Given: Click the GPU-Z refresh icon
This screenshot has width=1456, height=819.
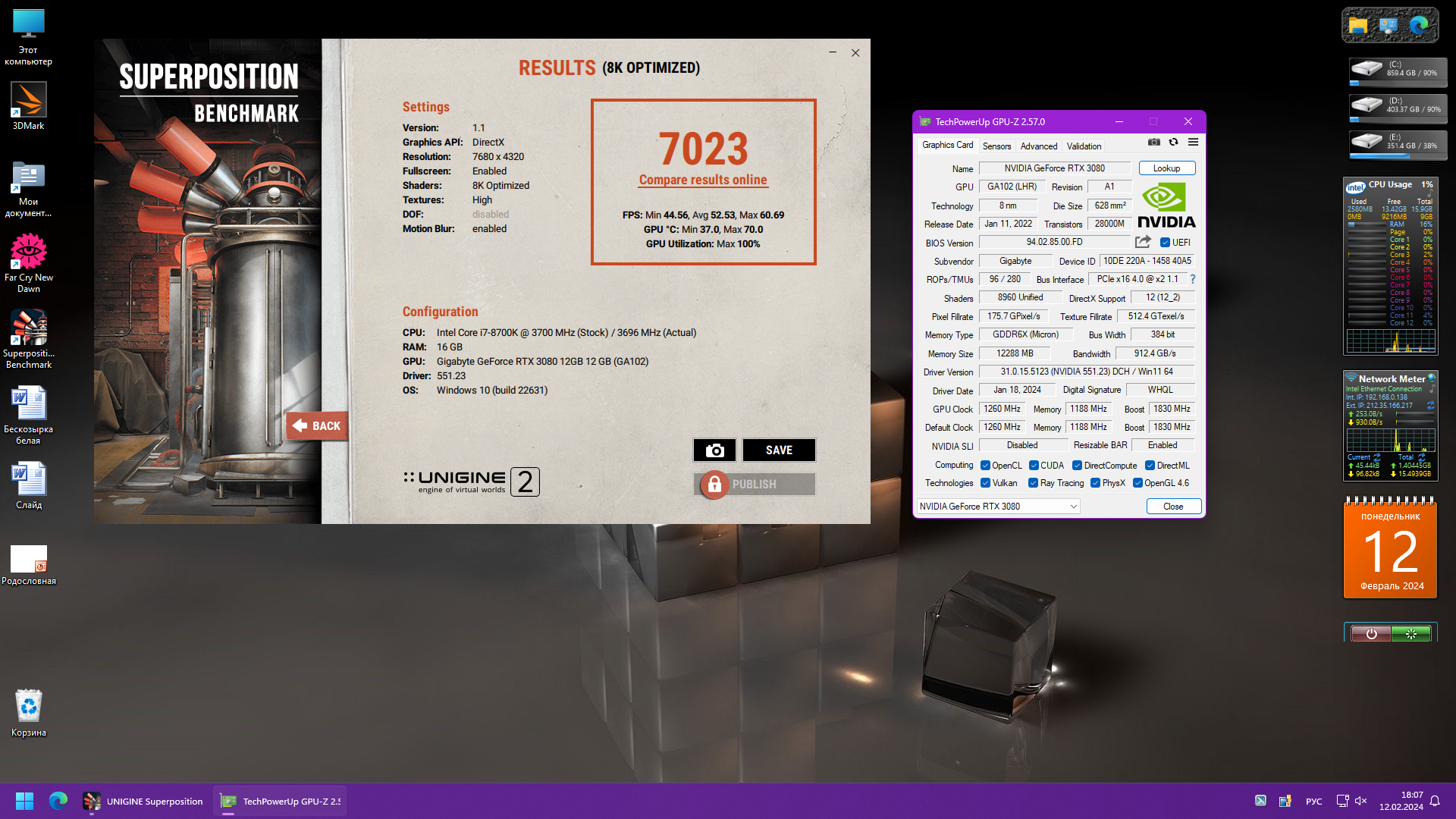Looking at the screenshot, I should click(1173, 142).
